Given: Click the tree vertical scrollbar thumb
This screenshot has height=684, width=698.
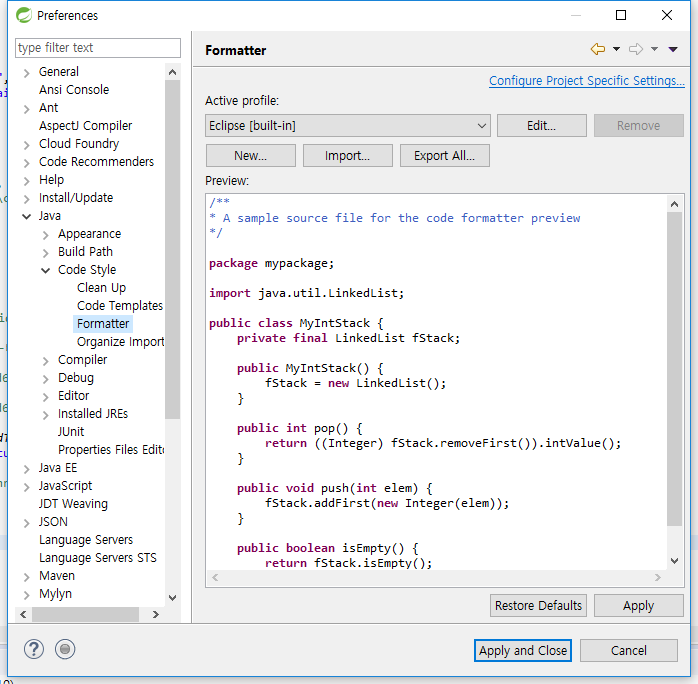Looking at the screenshot, I should pos(173,249).
